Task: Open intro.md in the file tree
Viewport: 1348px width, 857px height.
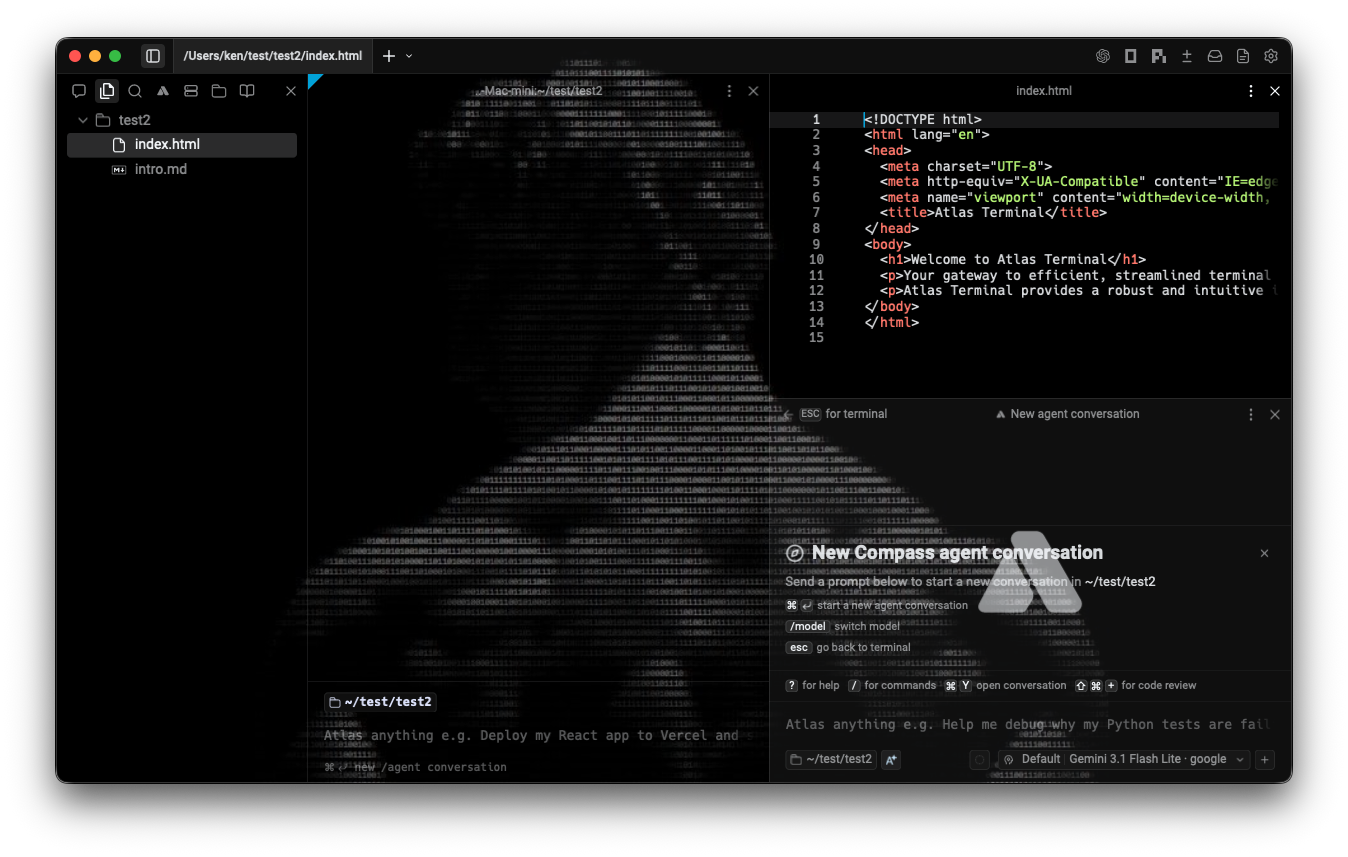Action: [182, 169]
